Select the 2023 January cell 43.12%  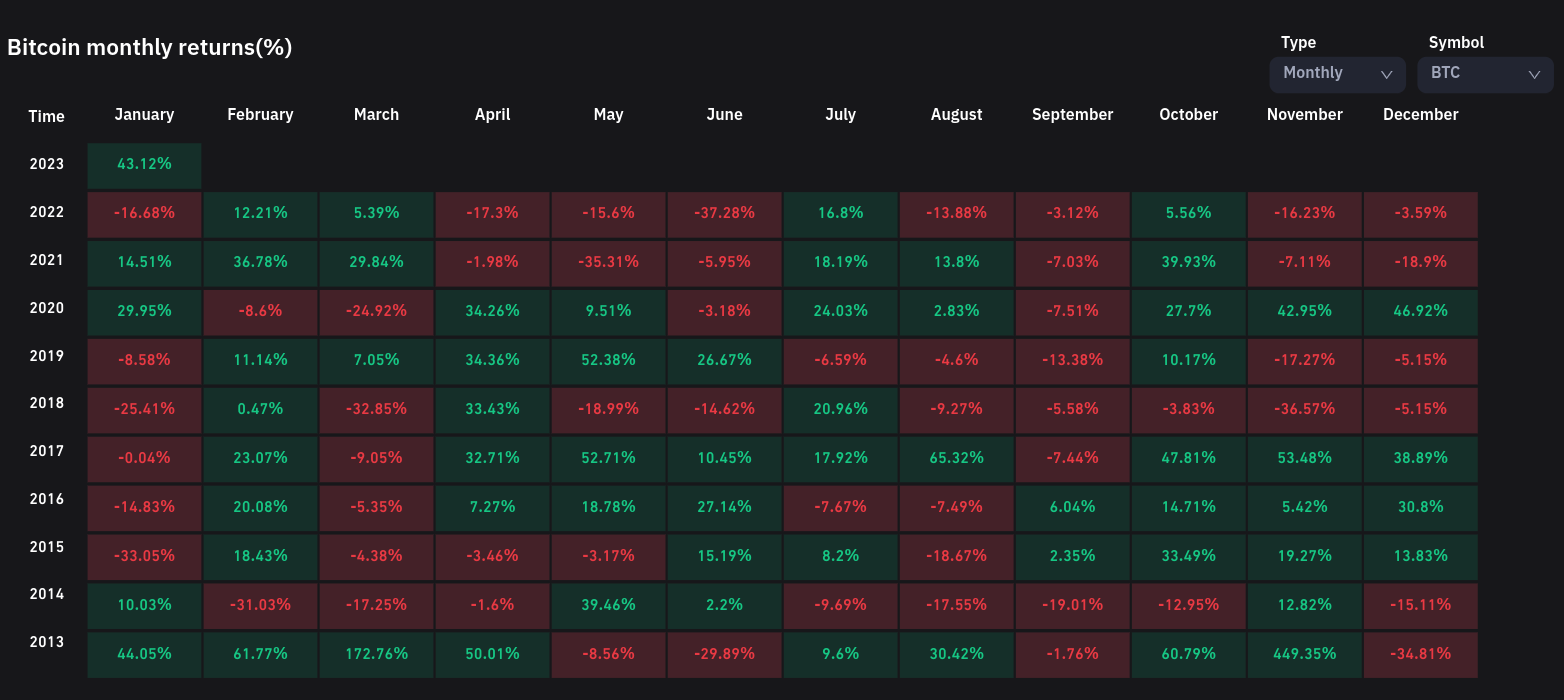tap(144, 165)
